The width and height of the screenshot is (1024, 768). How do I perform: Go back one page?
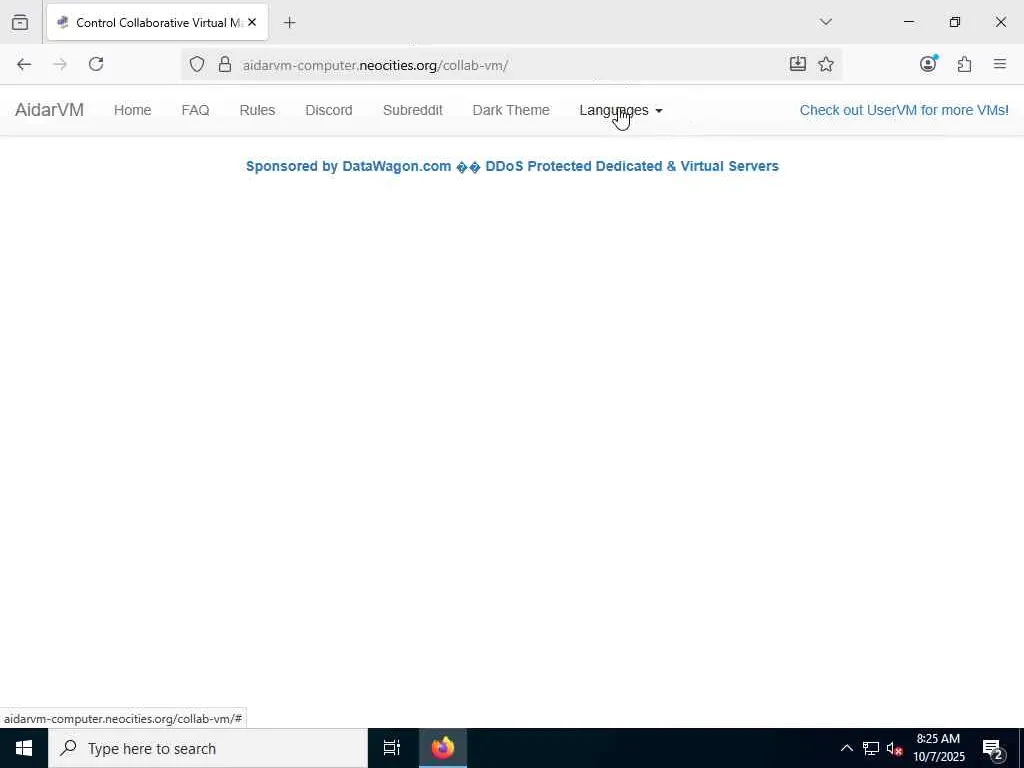coord(24,64)
